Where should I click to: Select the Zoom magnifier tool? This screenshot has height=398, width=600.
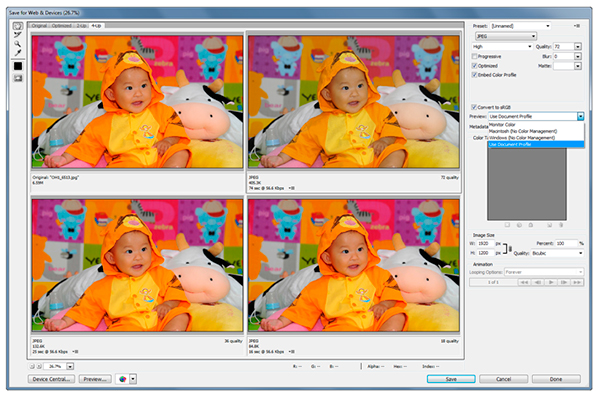18,44
